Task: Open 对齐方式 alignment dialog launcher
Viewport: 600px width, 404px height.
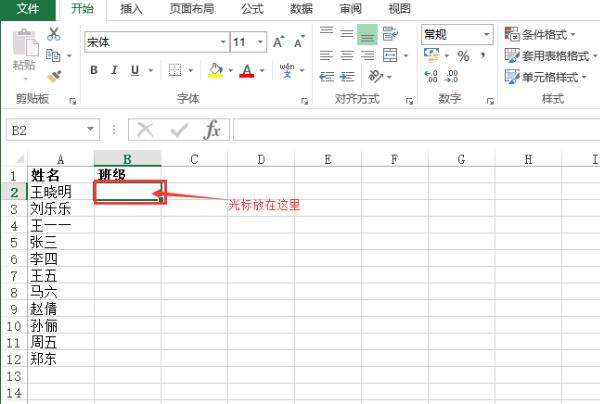Action: [x=409, y=101]
